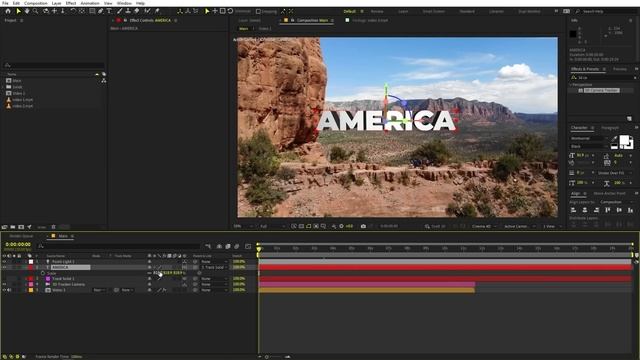Click Align Right icon in Align panel

pyautogui.click(x=596, y=210)
